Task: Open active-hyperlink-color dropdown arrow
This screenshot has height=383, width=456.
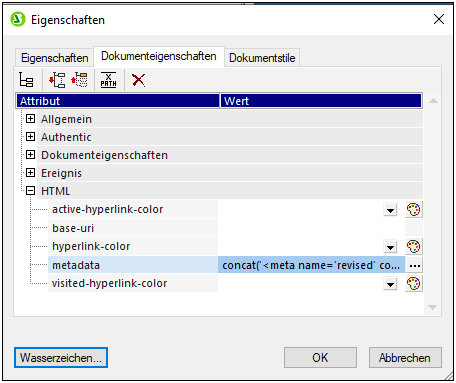Action: (x=390, y=210)
